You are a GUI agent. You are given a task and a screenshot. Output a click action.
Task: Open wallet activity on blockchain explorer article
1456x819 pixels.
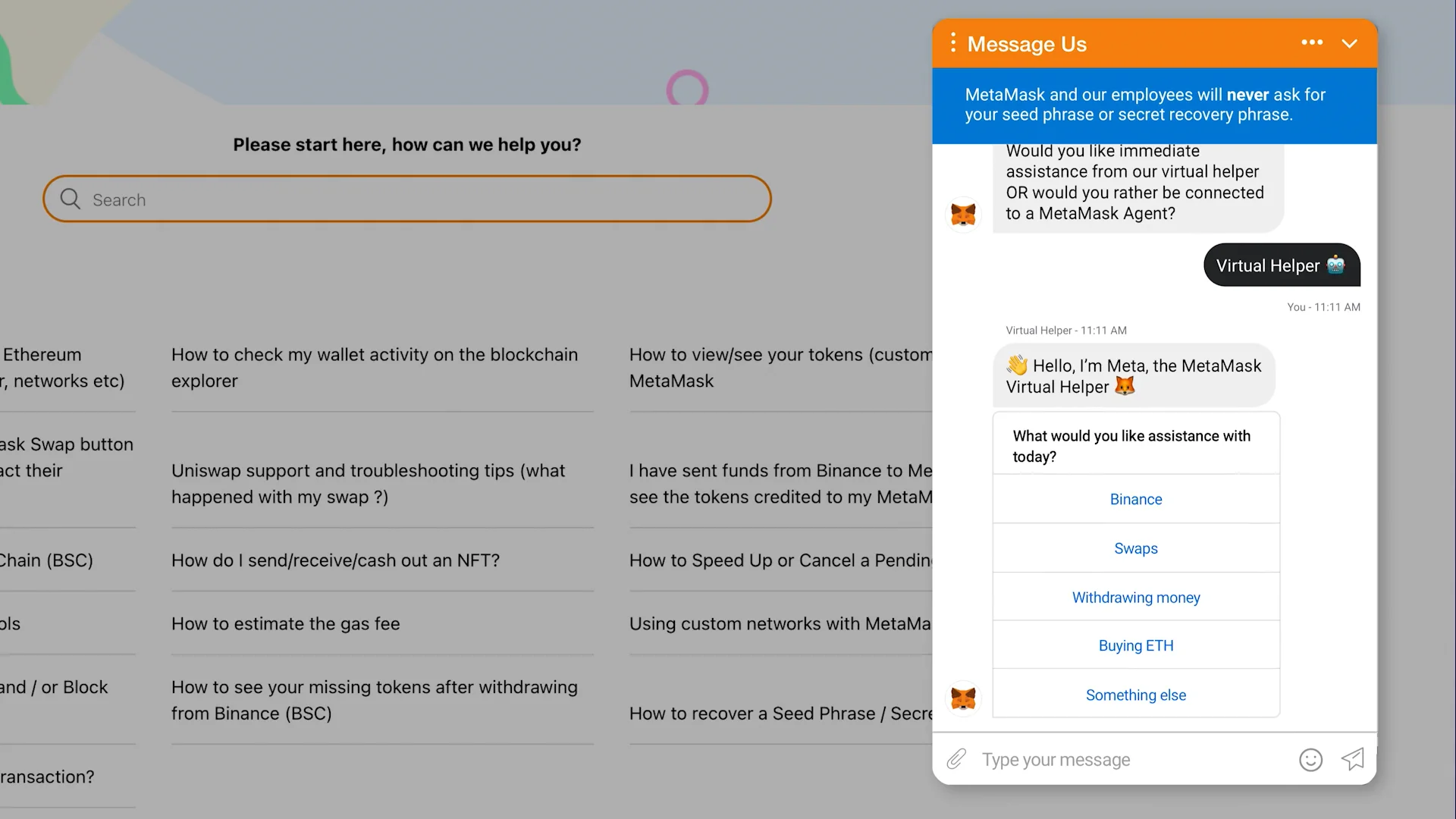point(374,368)
